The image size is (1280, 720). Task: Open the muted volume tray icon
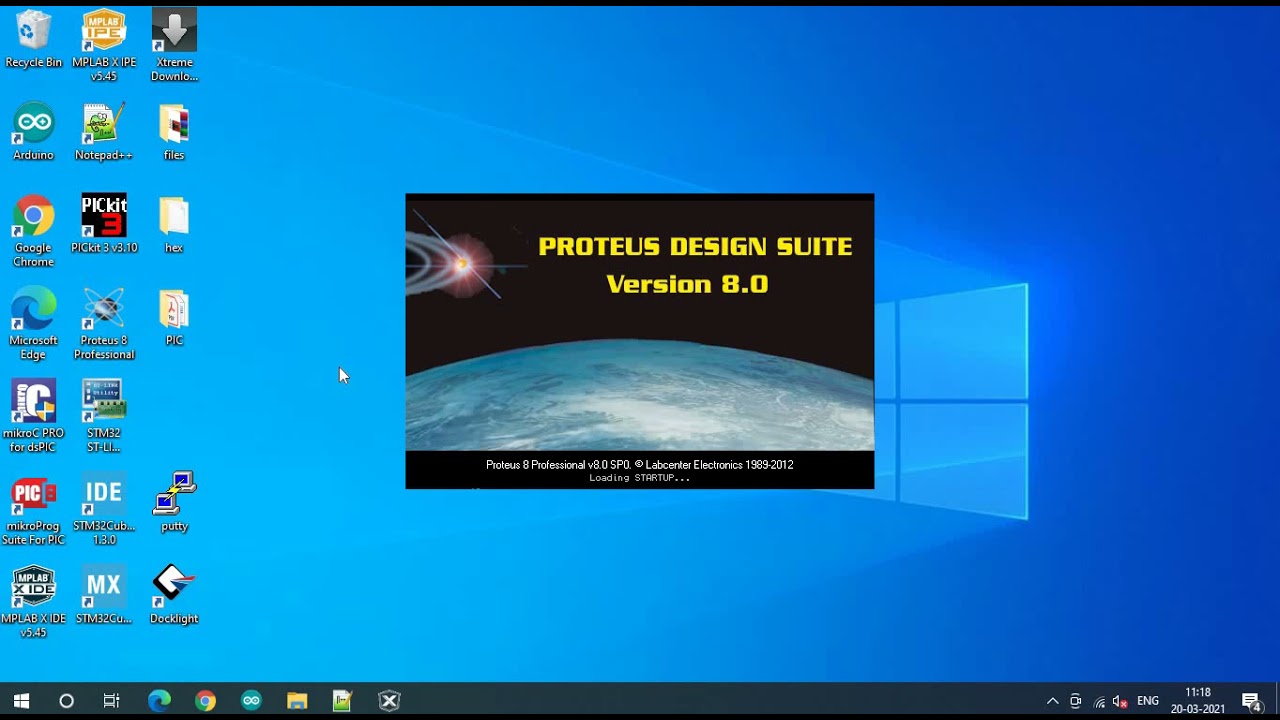[1120, 701]
